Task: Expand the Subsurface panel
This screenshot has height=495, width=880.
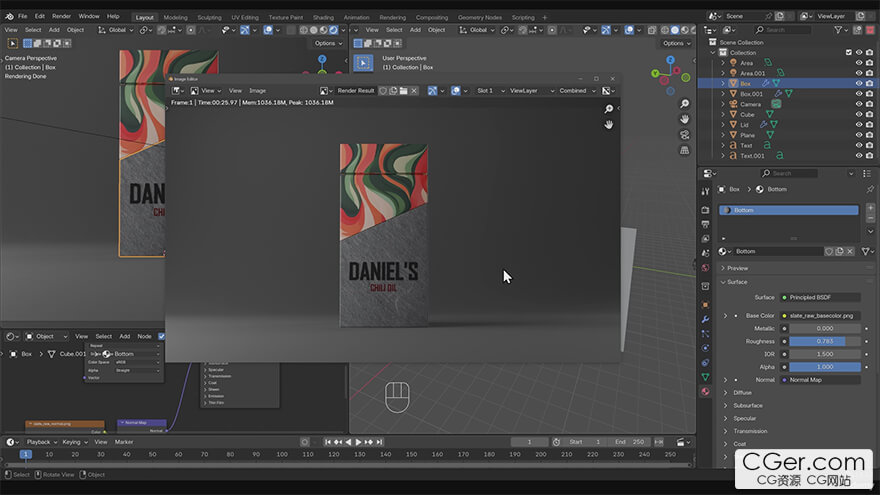Action: click(x=747, y=405)
